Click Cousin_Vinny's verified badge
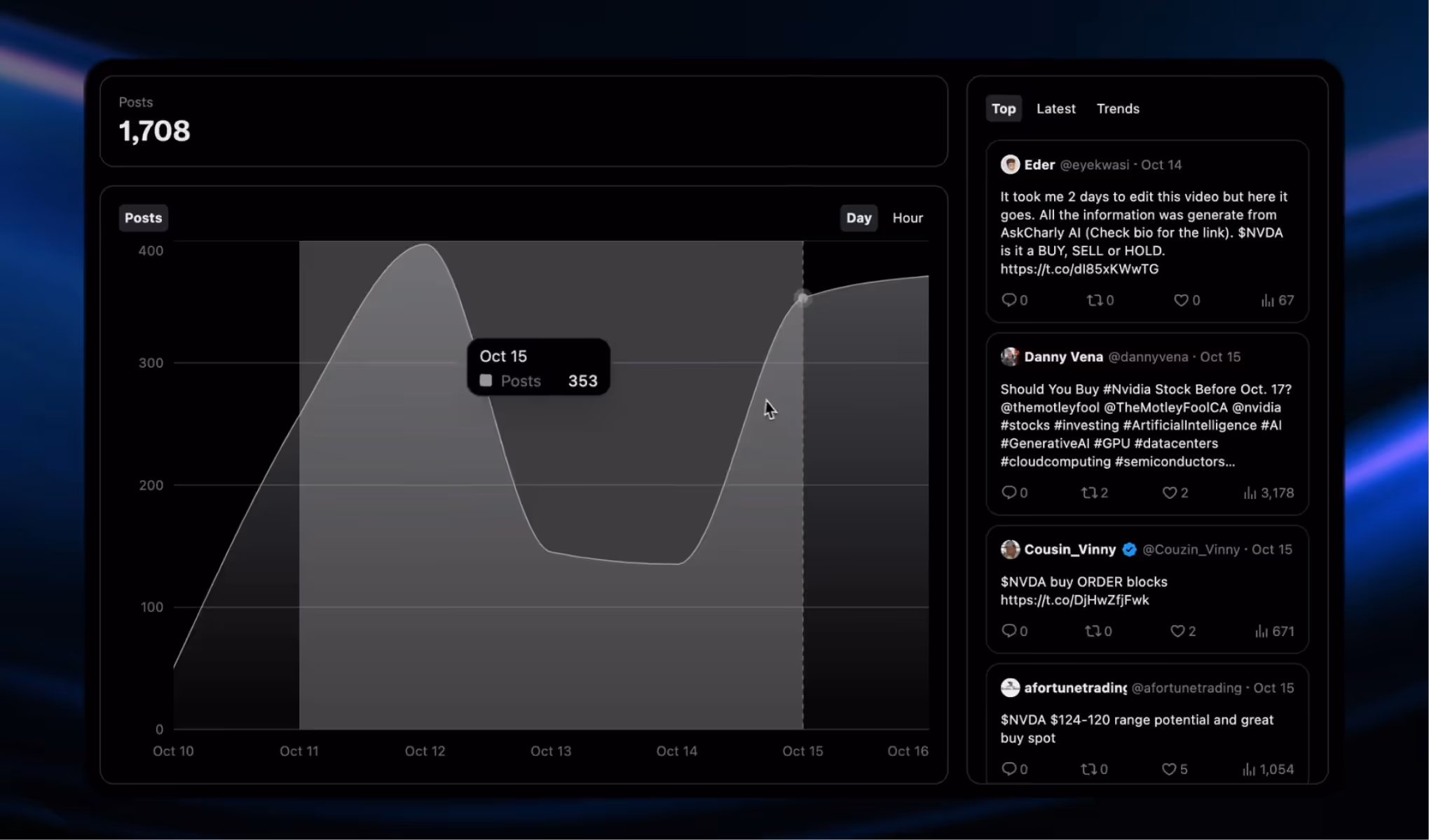 tap(1129, 549)
